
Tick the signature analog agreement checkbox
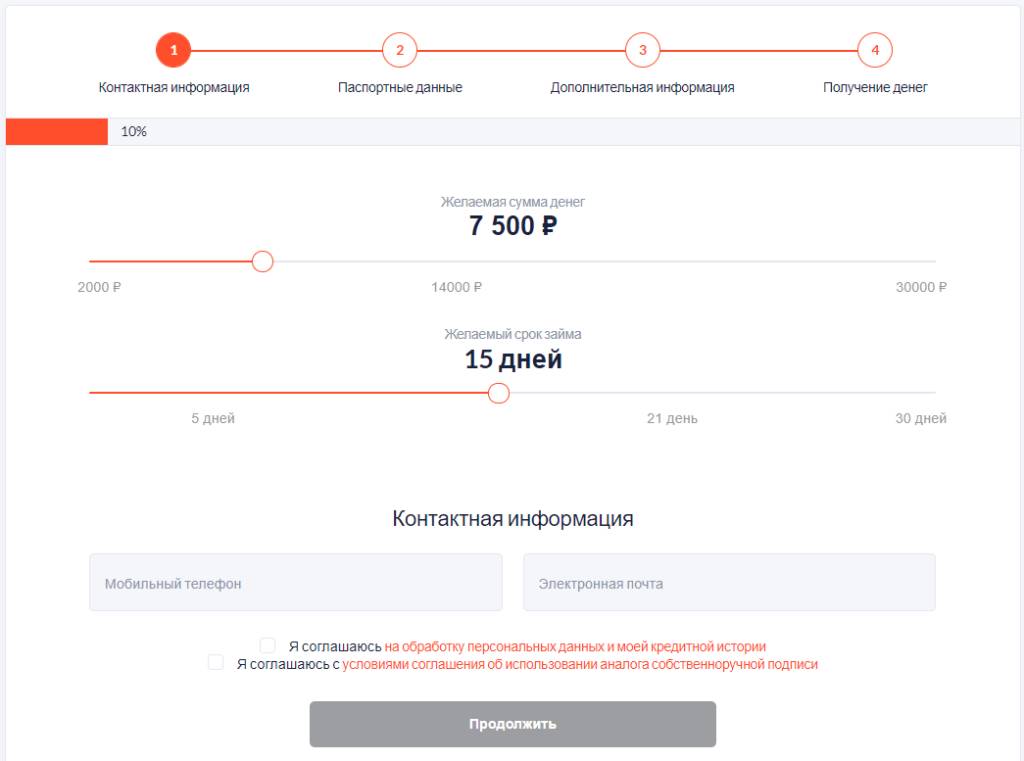point(216,662)
